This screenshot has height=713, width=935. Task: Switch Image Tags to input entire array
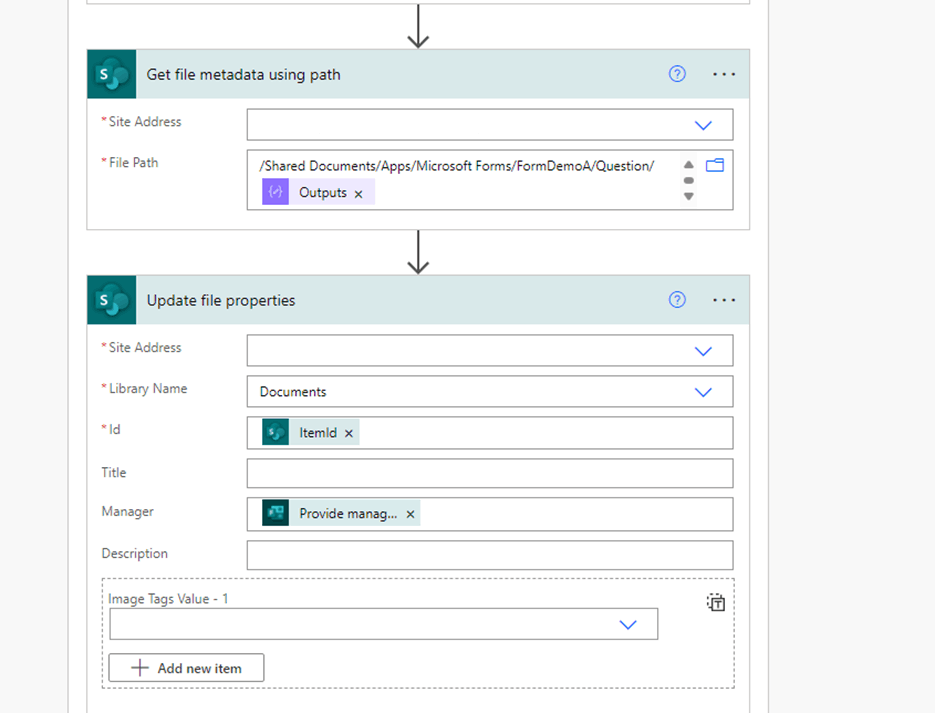click(716, 603)
